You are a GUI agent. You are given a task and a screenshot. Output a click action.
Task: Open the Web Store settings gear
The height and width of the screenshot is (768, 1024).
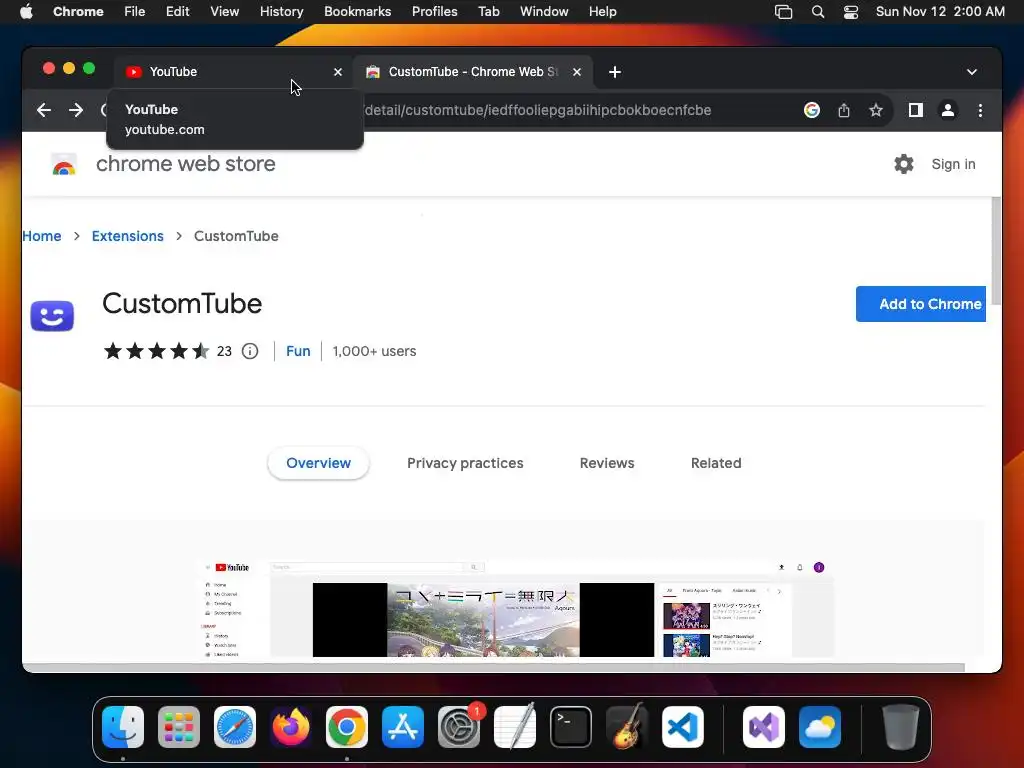(x=904, y=164)
